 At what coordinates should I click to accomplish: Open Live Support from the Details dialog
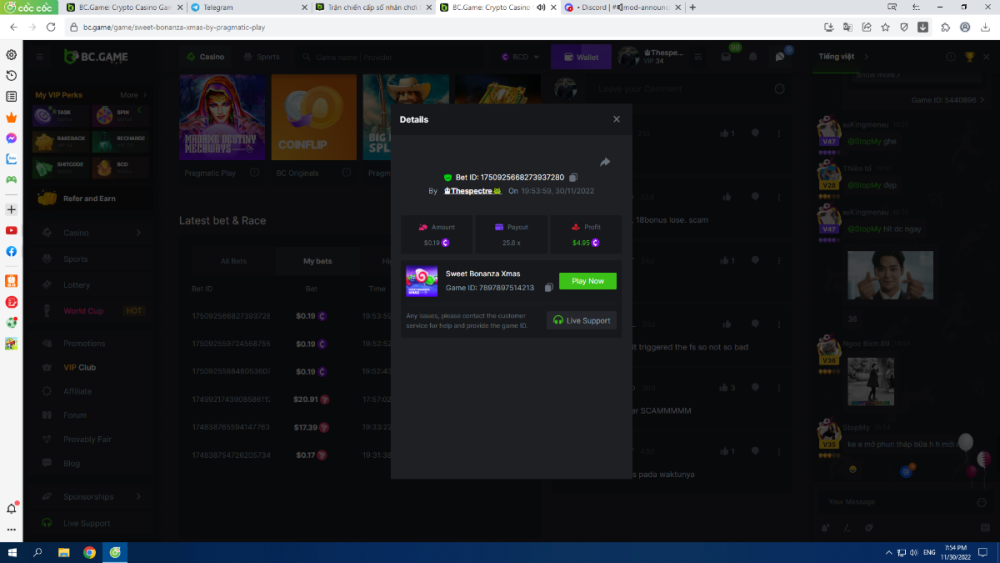[582, 320]
